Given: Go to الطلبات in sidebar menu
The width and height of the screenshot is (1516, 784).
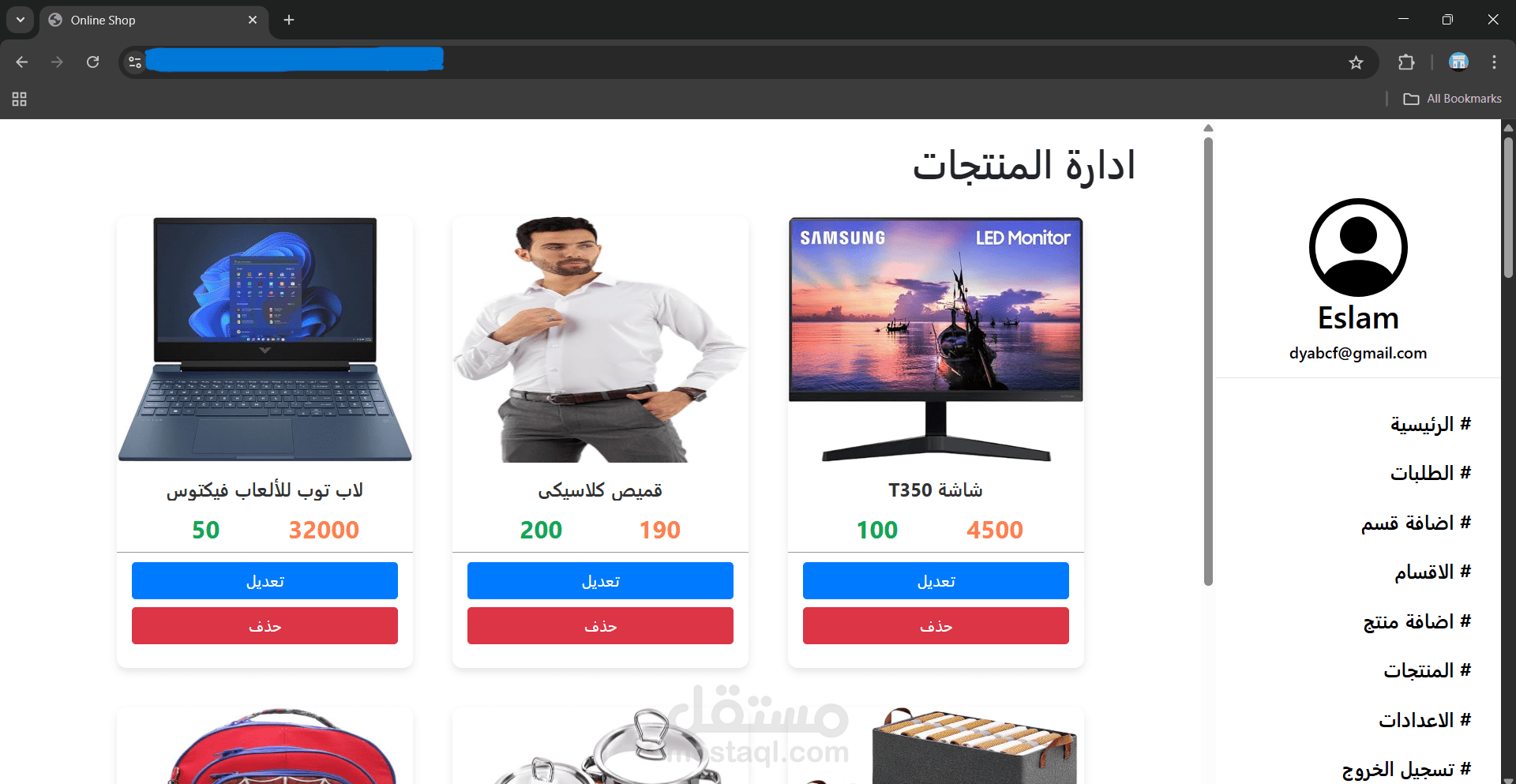Looking at the screenshot, I should (x=1430, y=473).
